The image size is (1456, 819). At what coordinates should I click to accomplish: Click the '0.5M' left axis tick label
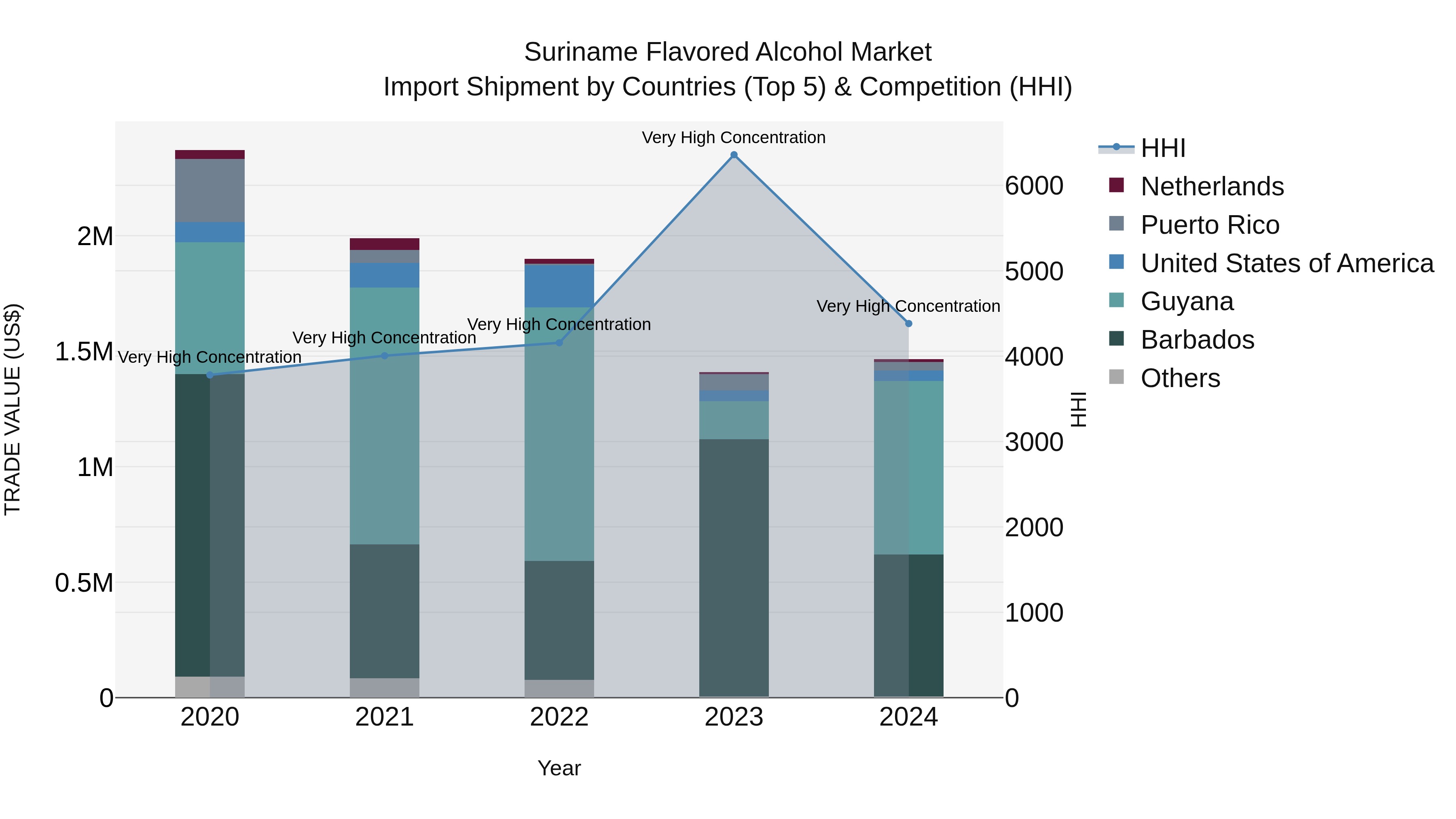84,583
